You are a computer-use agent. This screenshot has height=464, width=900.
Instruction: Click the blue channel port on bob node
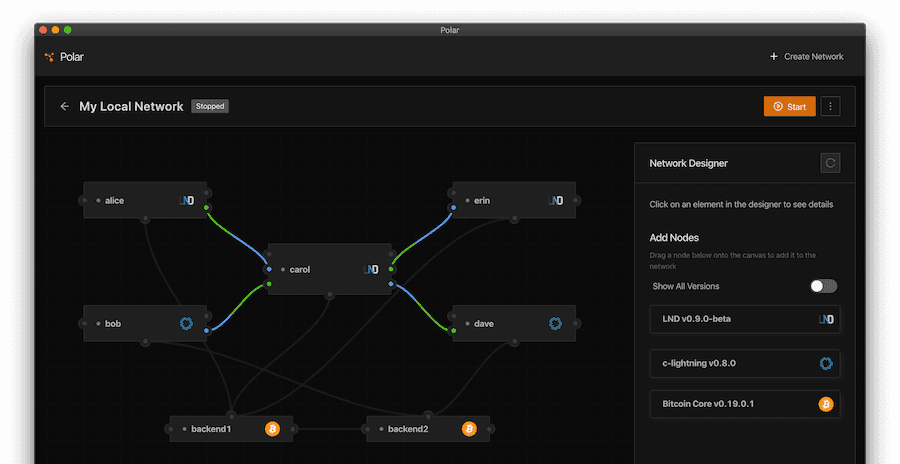pos(207,331)
